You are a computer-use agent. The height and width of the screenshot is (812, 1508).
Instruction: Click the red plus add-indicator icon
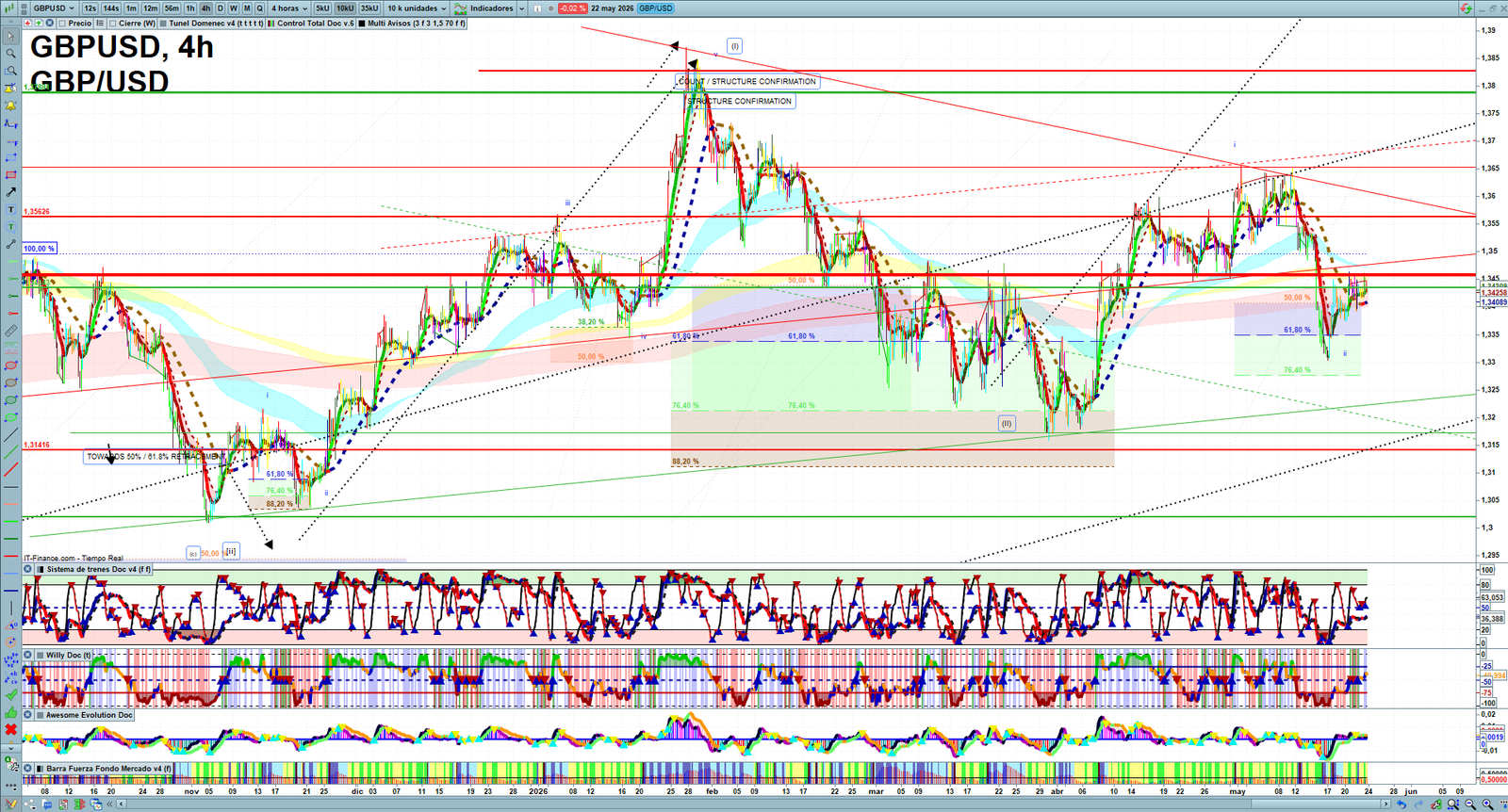[x=27, y=23]
